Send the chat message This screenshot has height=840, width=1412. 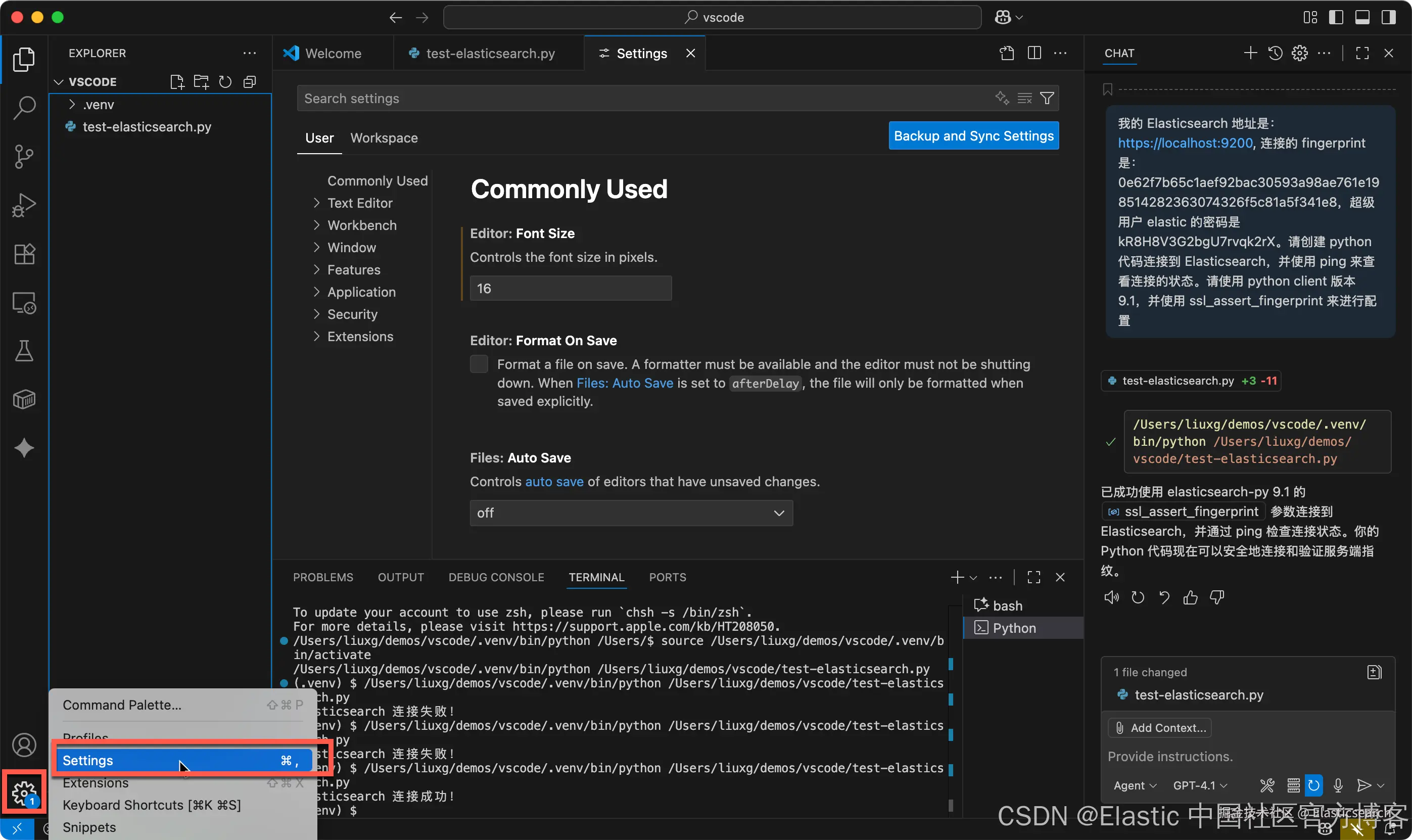1364,785
